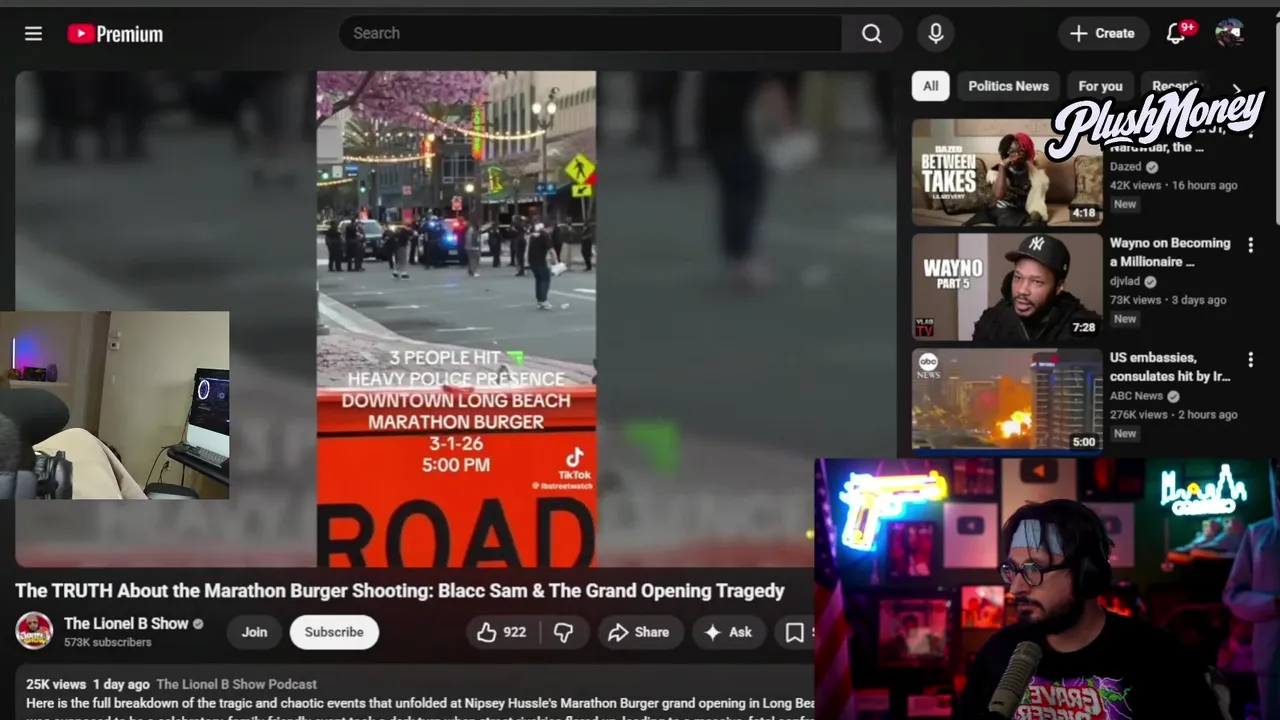Click the main video player
Viewport: 1280px width, 720px height.
[x=456, y=319]
